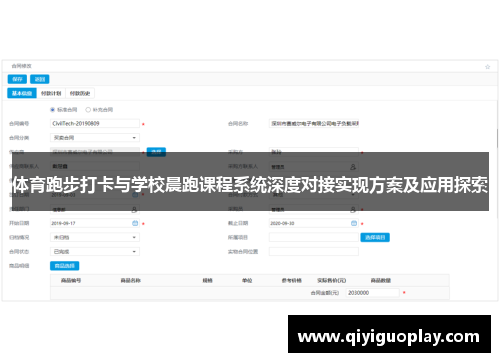The width and height of the screenshot is (500, 362).
Task: Click the 开始日期 date field
Action: click(95, 223)
